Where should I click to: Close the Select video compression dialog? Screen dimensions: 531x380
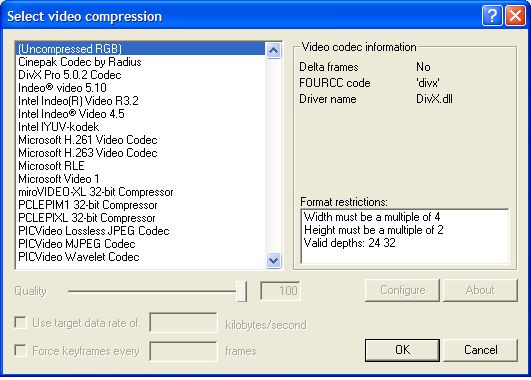(x=515, y=16)
